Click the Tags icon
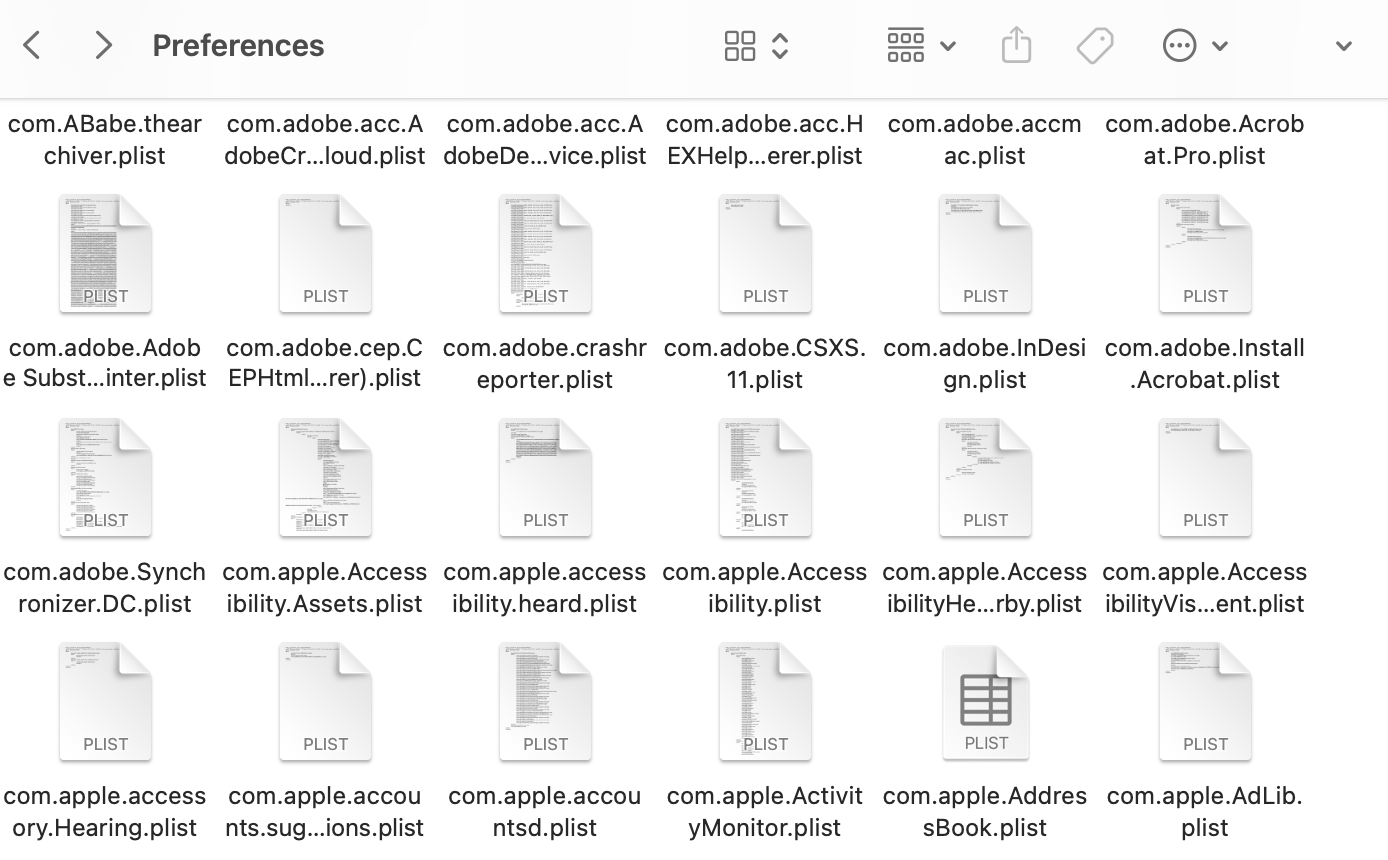The image size is (1388, 860). point(1095,45)
